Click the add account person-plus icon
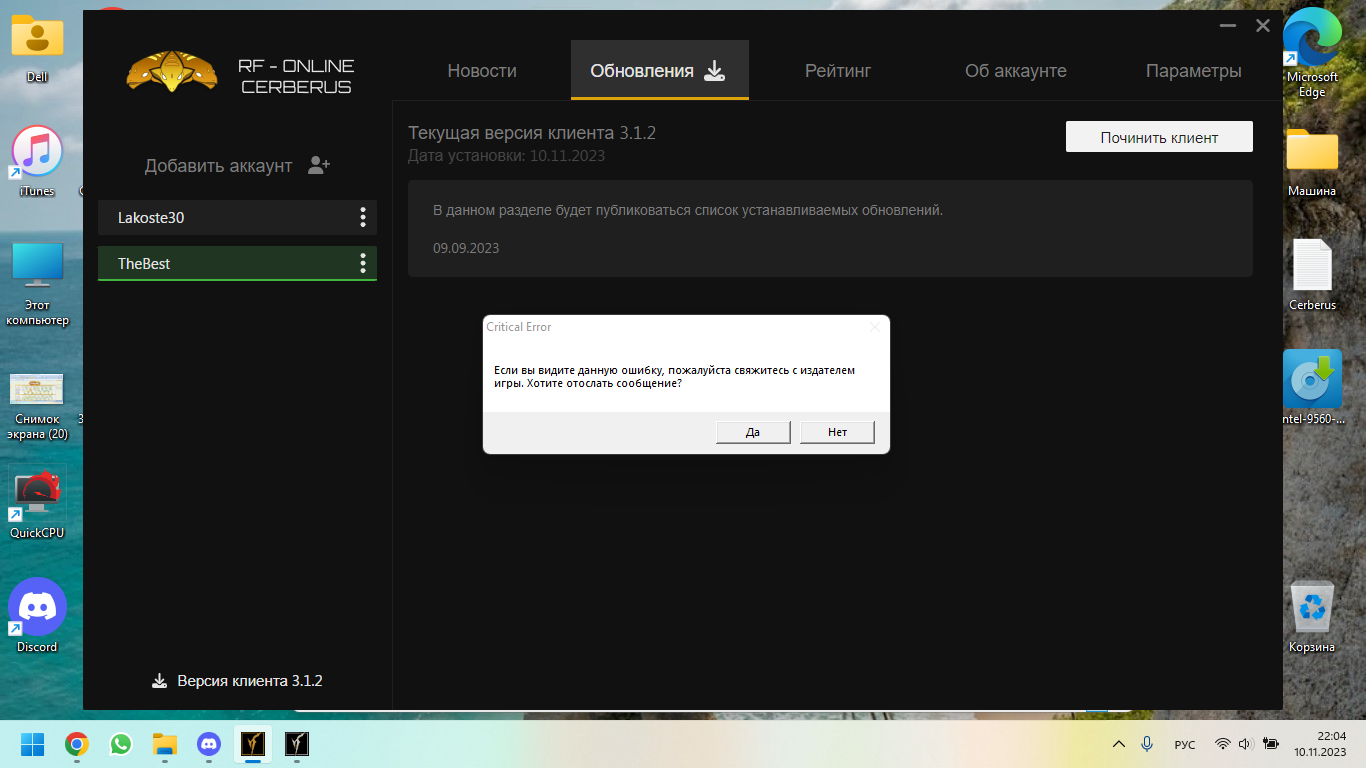Viewport: 1366px width, 768px height. point(319,166)
